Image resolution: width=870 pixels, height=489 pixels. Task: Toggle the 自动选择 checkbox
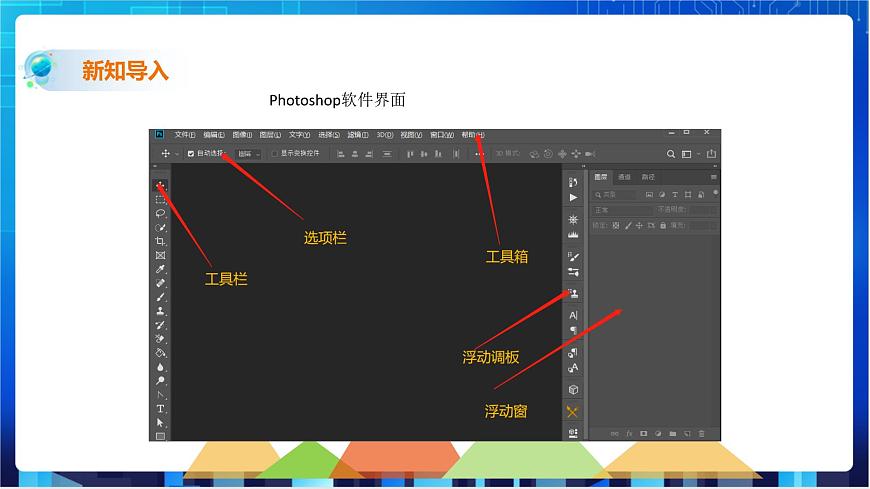click(191, 154)
